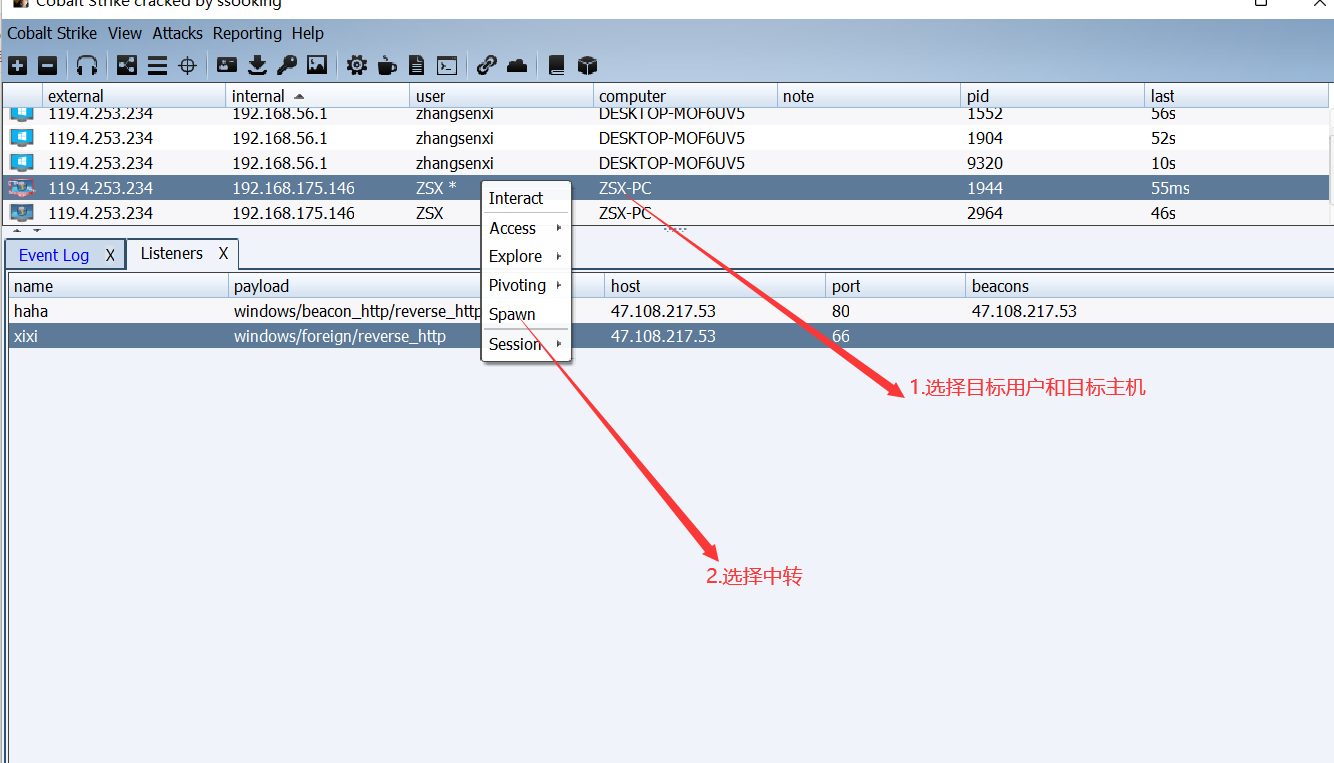Select the haha listener row
The height and width of the screenshot is (763, 1334).
pos(671,311)
